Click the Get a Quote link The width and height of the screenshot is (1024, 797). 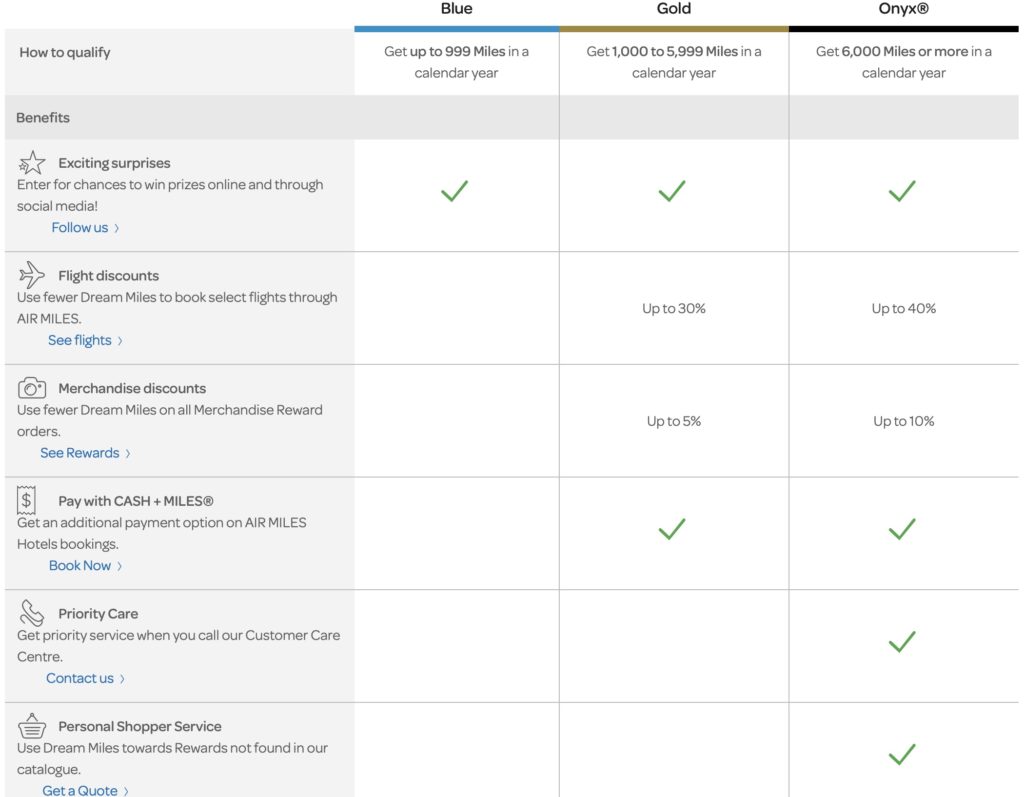coord(80,790)
